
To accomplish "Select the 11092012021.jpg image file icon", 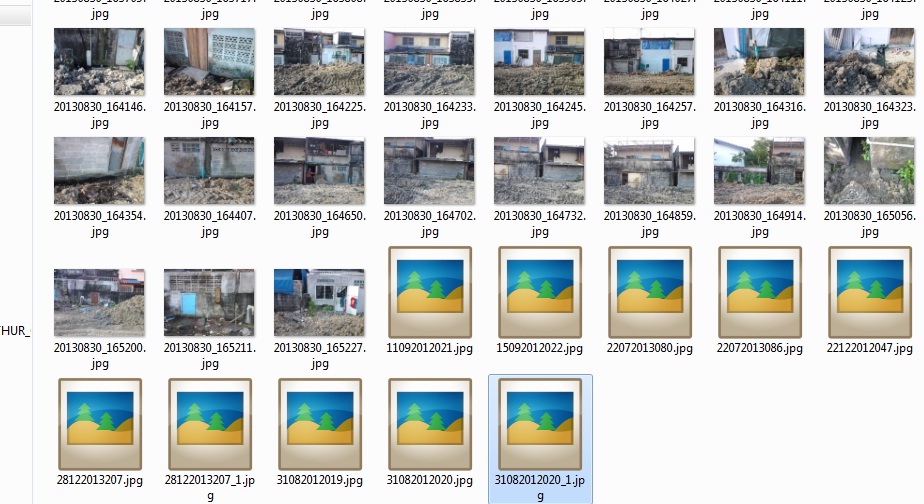I will point(430,292).
